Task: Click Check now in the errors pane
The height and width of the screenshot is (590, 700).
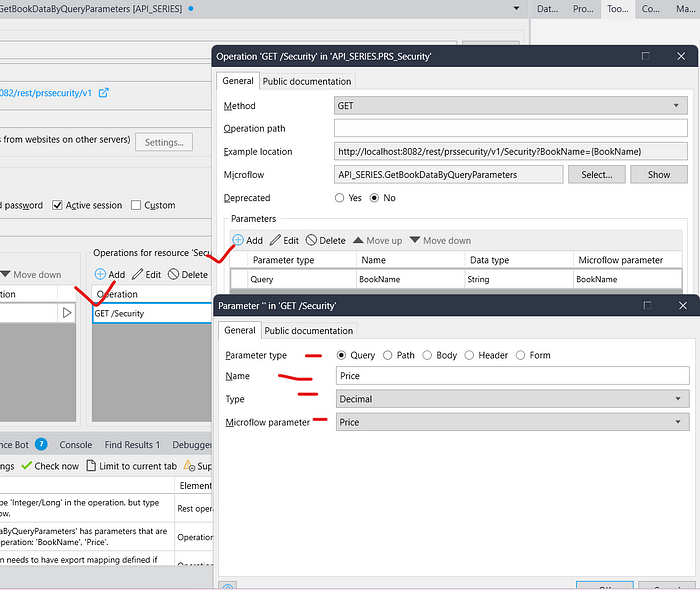Action: (x=50, y=466)
